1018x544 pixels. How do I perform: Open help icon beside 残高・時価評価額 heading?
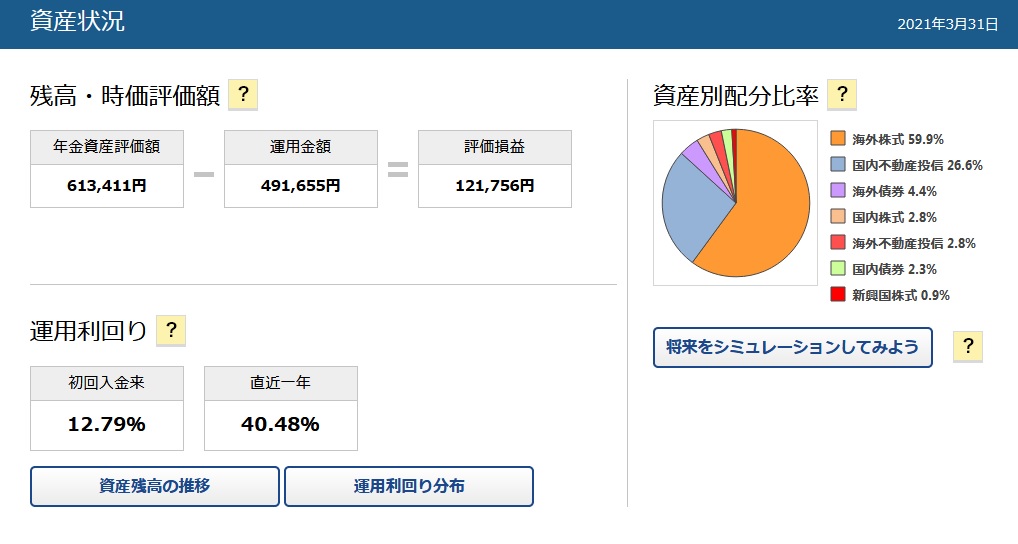(243, 95)
